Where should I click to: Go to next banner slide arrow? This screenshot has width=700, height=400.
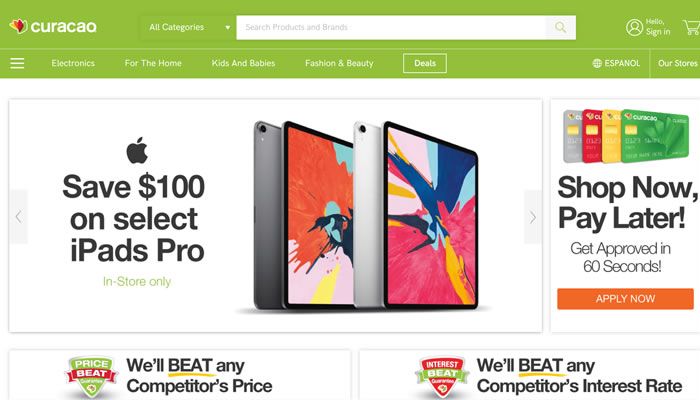pos(533,217)
